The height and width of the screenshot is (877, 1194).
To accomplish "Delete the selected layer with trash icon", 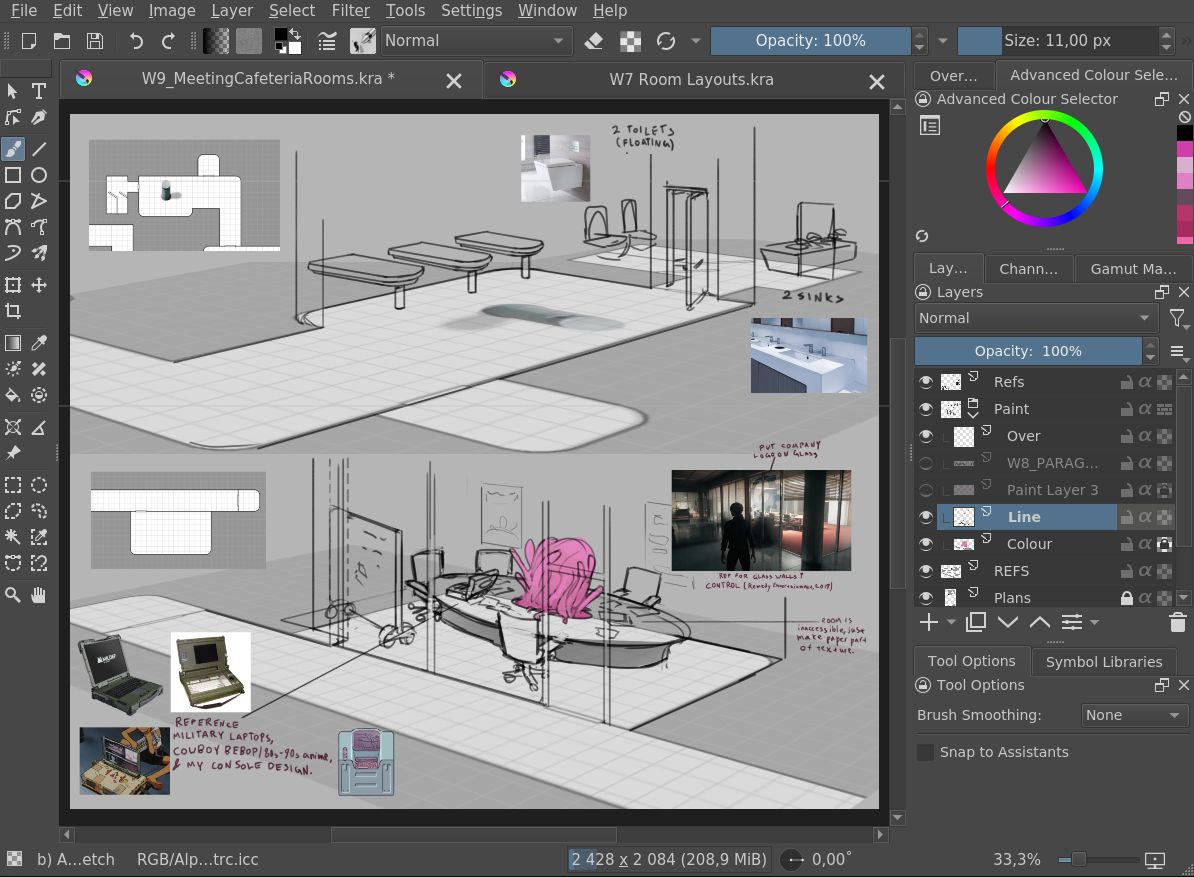I will (1177, 623).
